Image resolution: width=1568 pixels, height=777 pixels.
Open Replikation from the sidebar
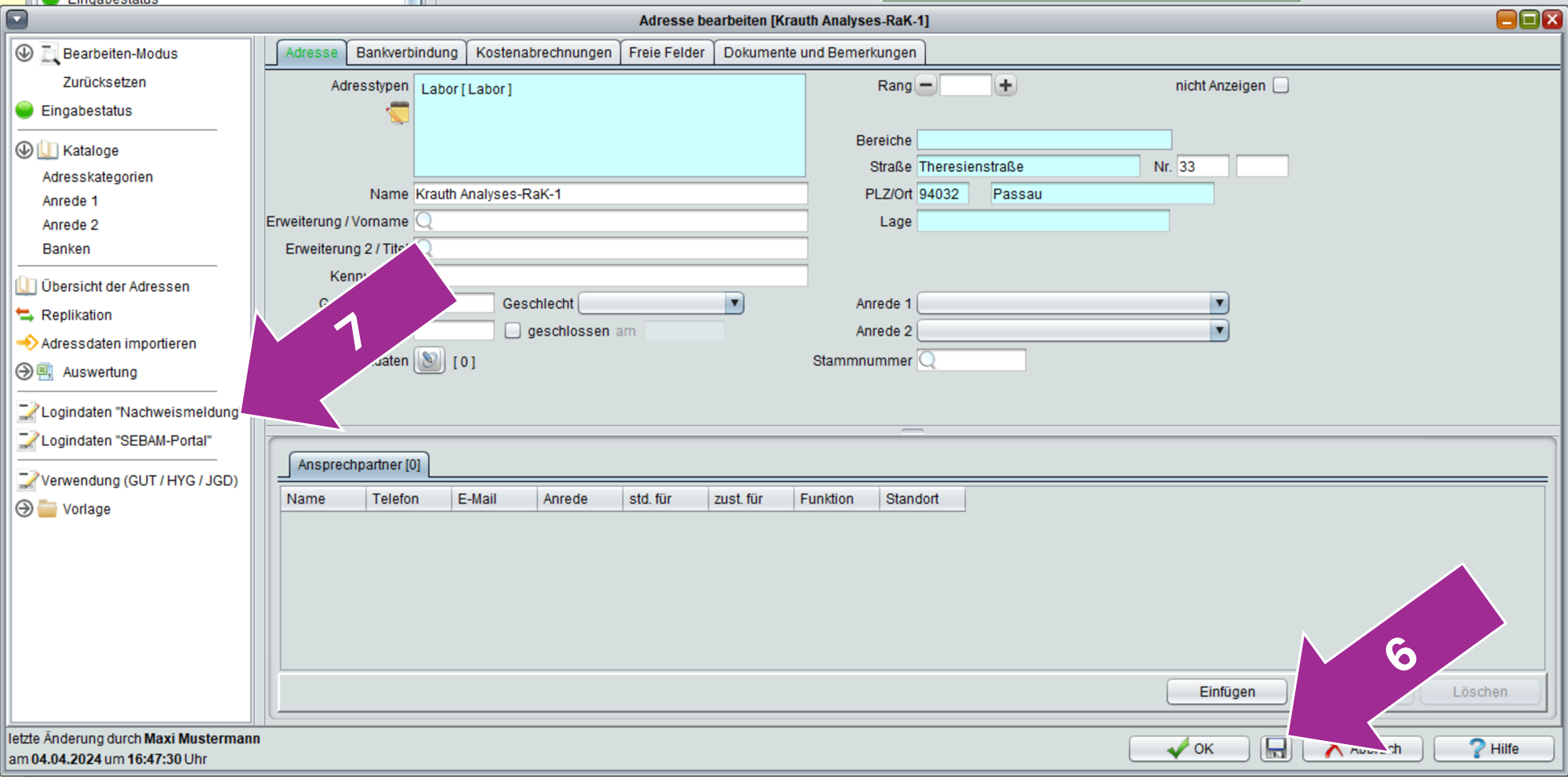76,315
